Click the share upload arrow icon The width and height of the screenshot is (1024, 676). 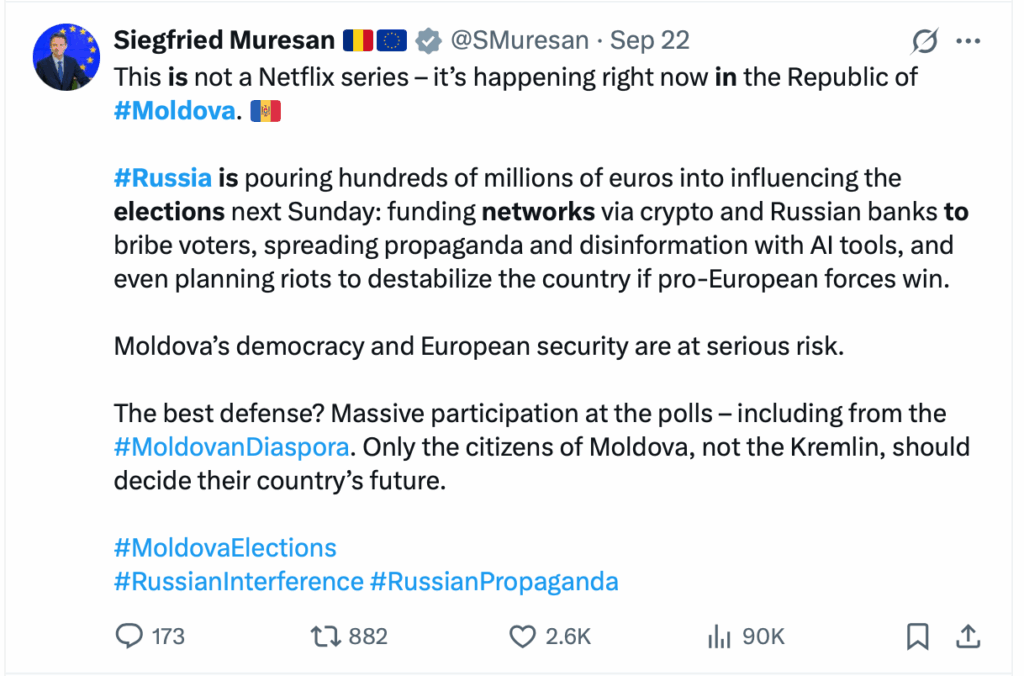(968, 636)
